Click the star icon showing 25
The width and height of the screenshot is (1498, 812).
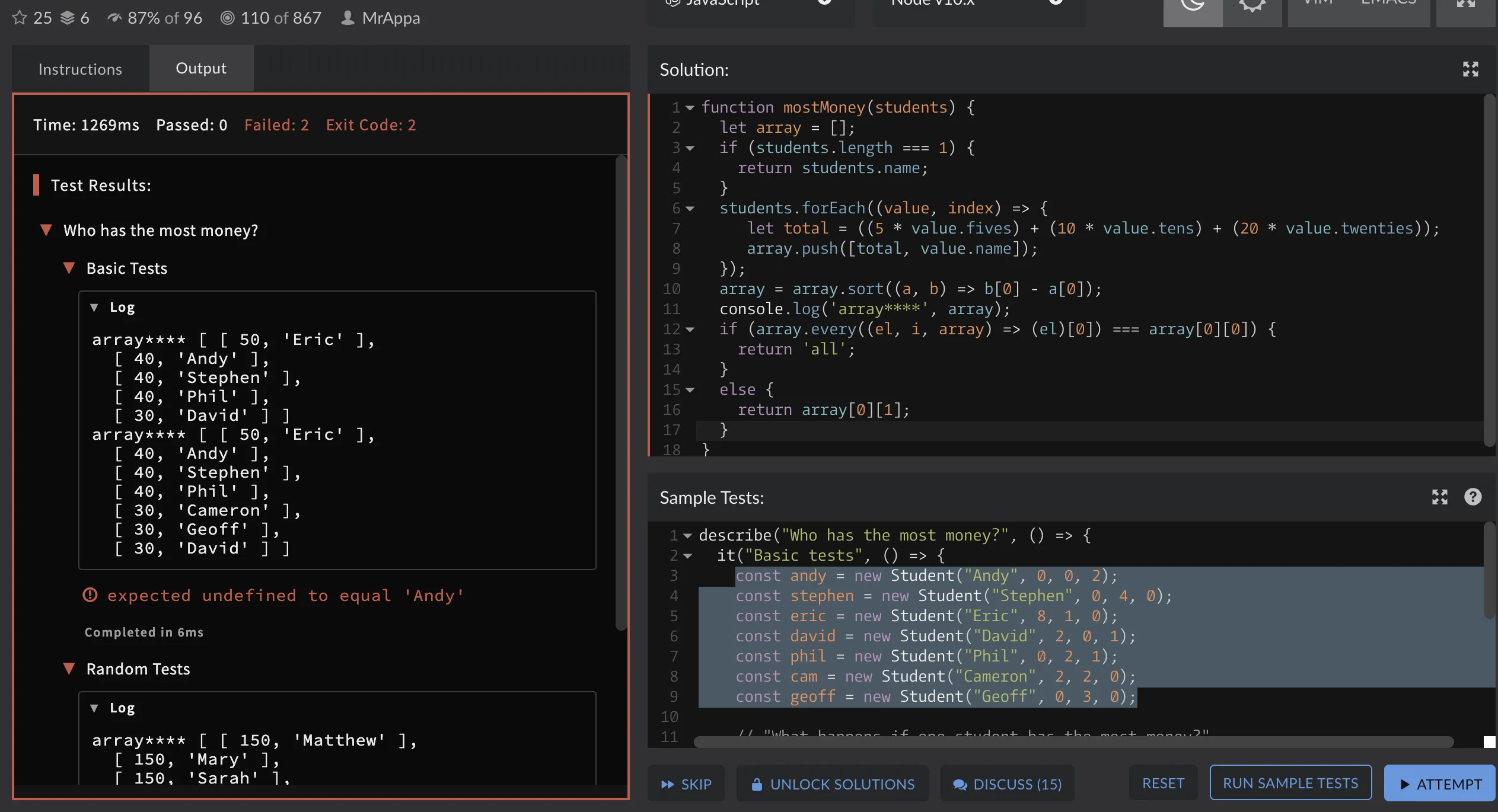pos(20,18)
